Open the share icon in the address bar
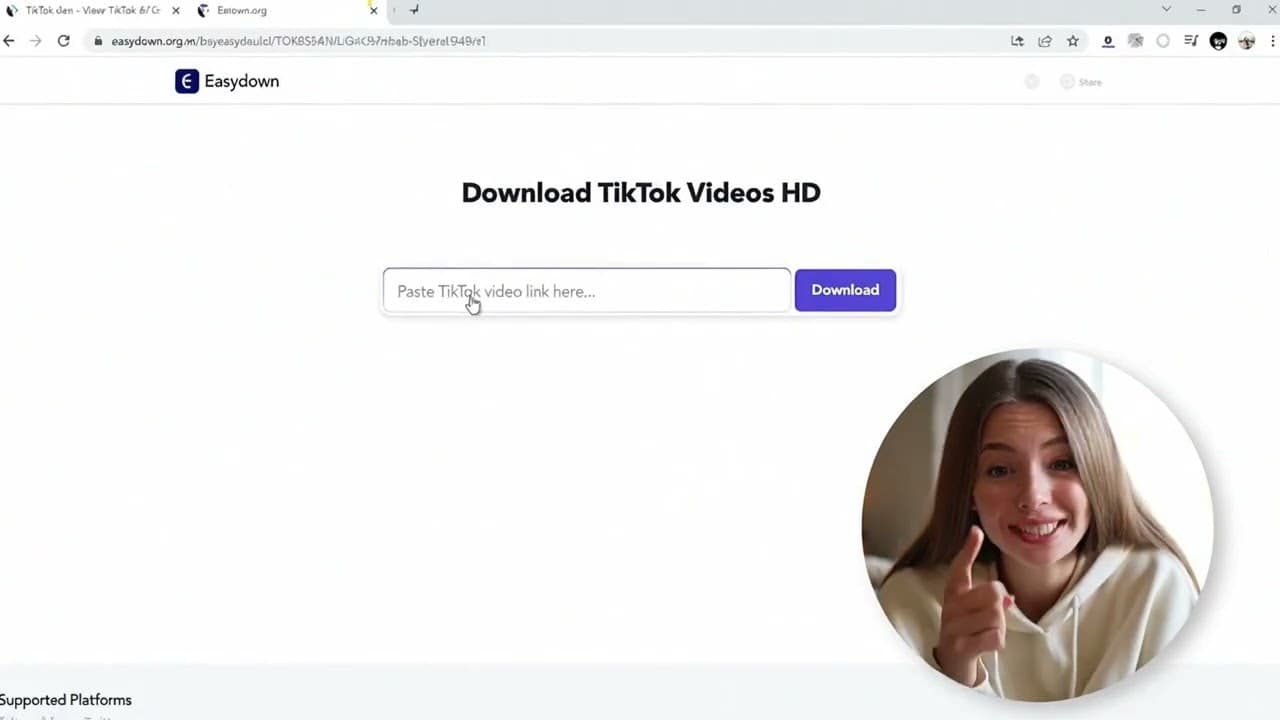1280x720 pixels. pos(1045,41)
